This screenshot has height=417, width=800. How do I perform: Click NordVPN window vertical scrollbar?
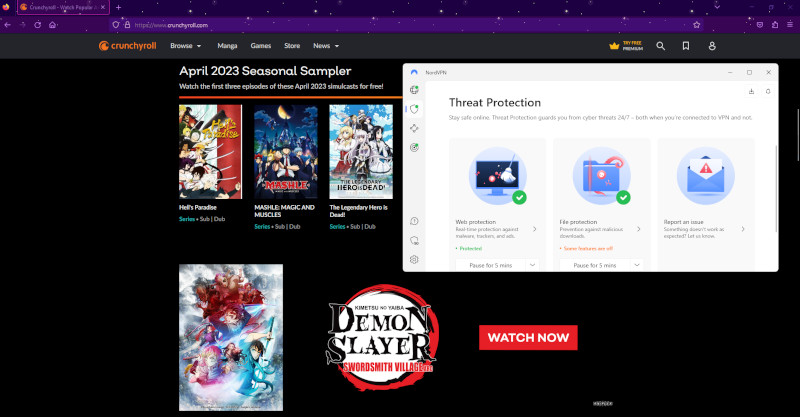pyautogui.click(x=777, y=189)
